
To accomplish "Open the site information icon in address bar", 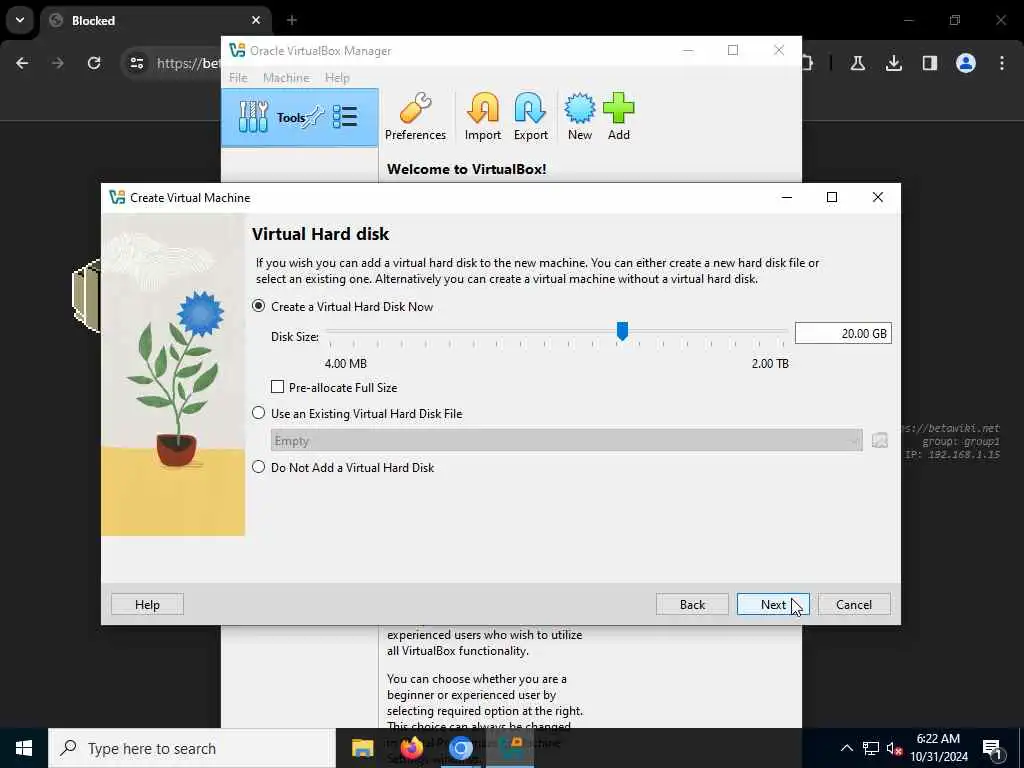I will click(136, 63).
